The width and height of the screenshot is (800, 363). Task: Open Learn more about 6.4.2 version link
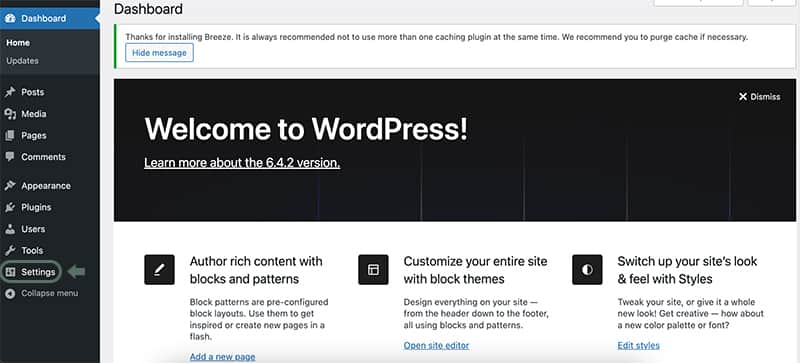point(242,163)
